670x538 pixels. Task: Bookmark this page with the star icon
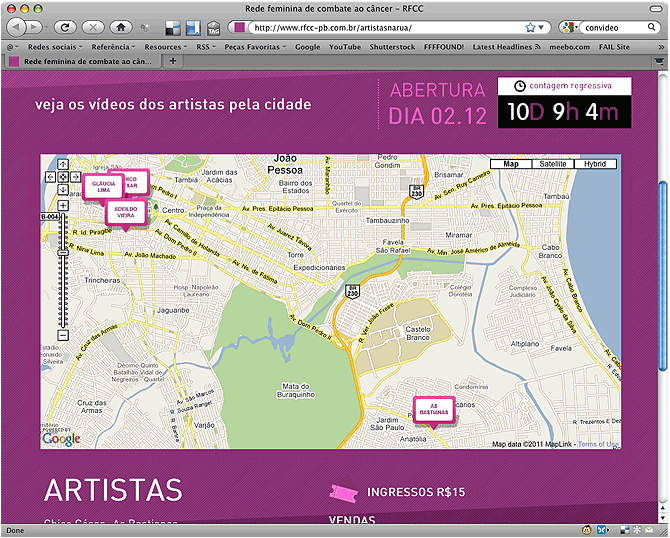click(530, 28)
